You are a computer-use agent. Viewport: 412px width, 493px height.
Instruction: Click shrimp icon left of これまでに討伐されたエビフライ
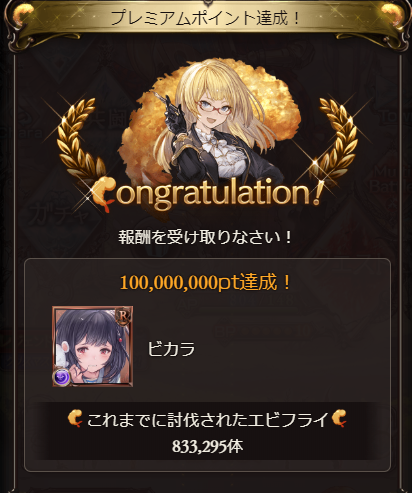tap(75, 419)
